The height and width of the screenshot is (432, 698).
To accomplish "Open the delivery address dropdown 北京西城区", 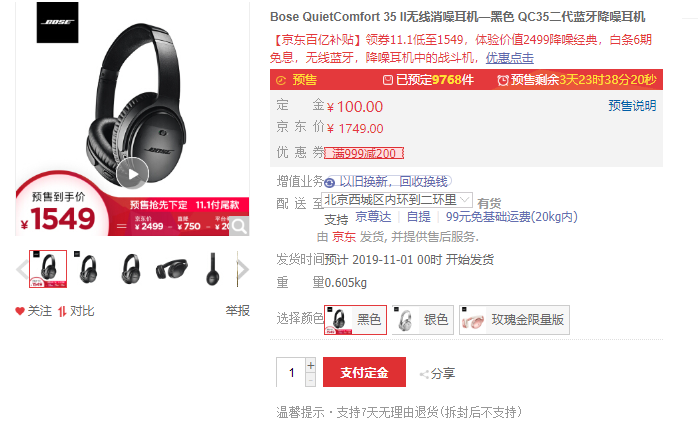I will [397, 200].
